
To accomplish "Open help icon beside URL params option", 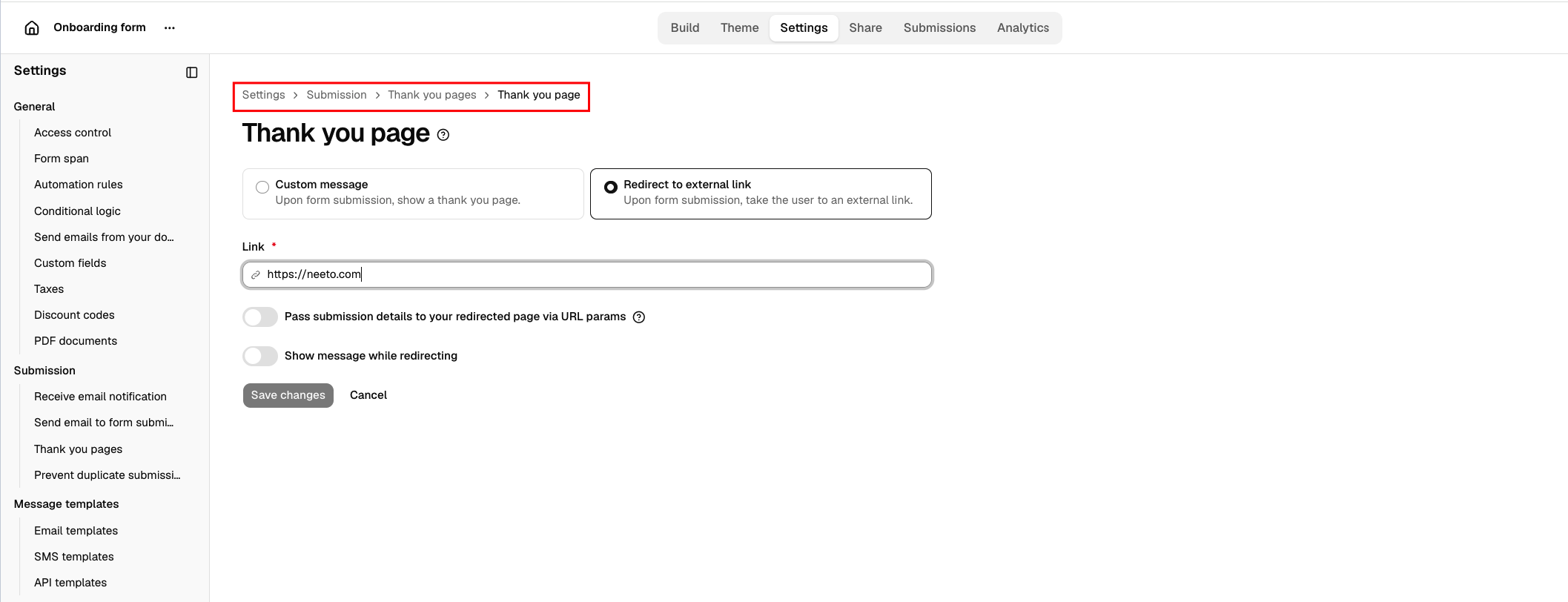I will [639, 317].
